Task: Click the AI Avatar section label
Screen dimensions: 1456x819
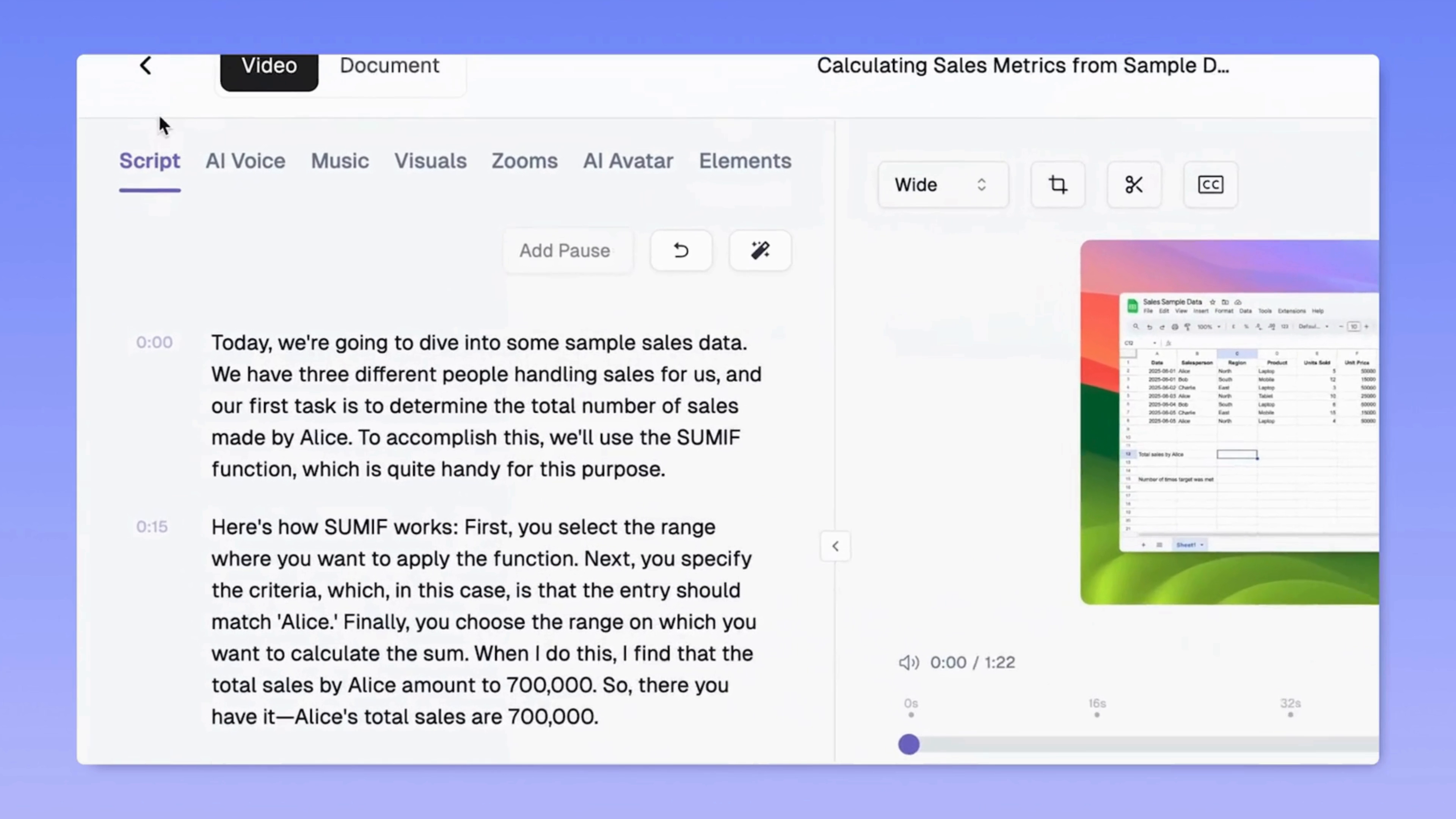Action: 628,161
